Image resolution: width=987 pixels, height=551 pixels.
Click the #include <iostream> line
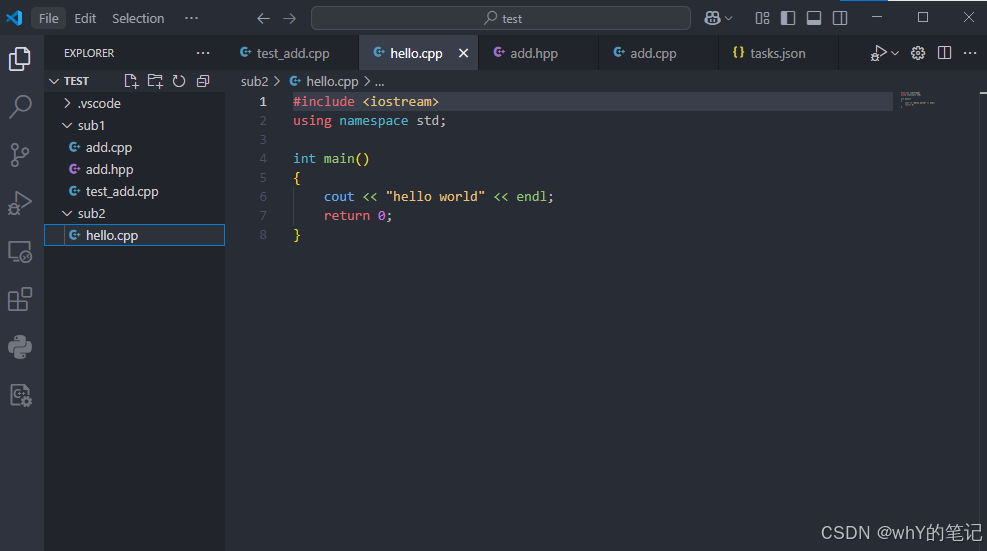click(366, 102)
